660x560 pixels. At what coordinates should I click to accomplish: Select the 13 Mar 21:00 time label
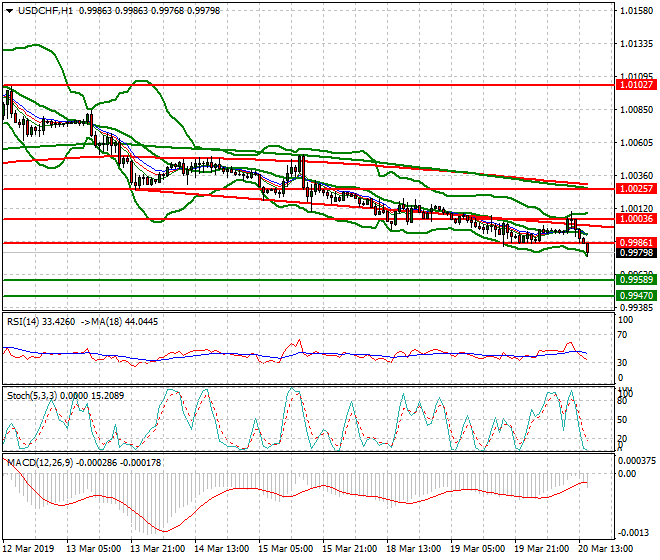point(158,549)
